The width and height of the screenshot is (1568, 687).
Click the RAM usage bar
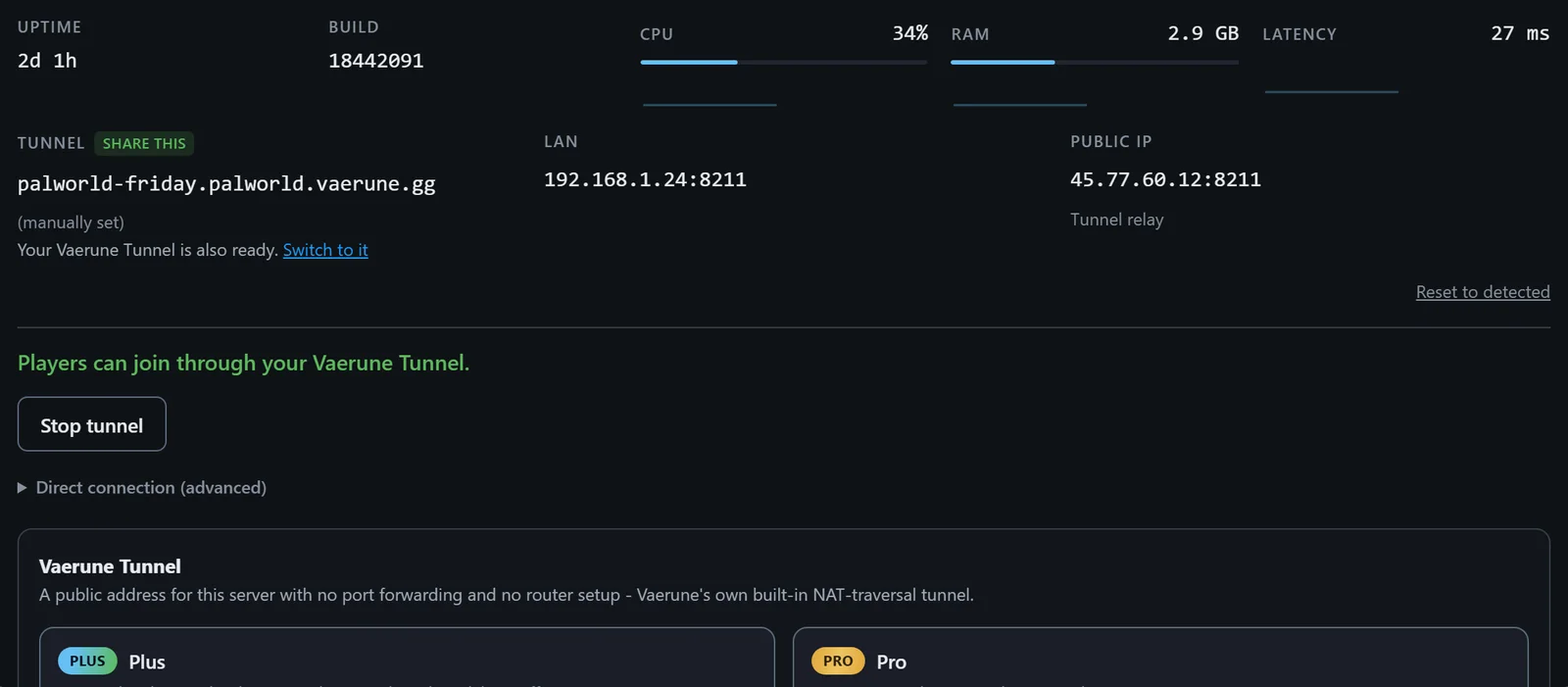click(x=1095, y=62)
